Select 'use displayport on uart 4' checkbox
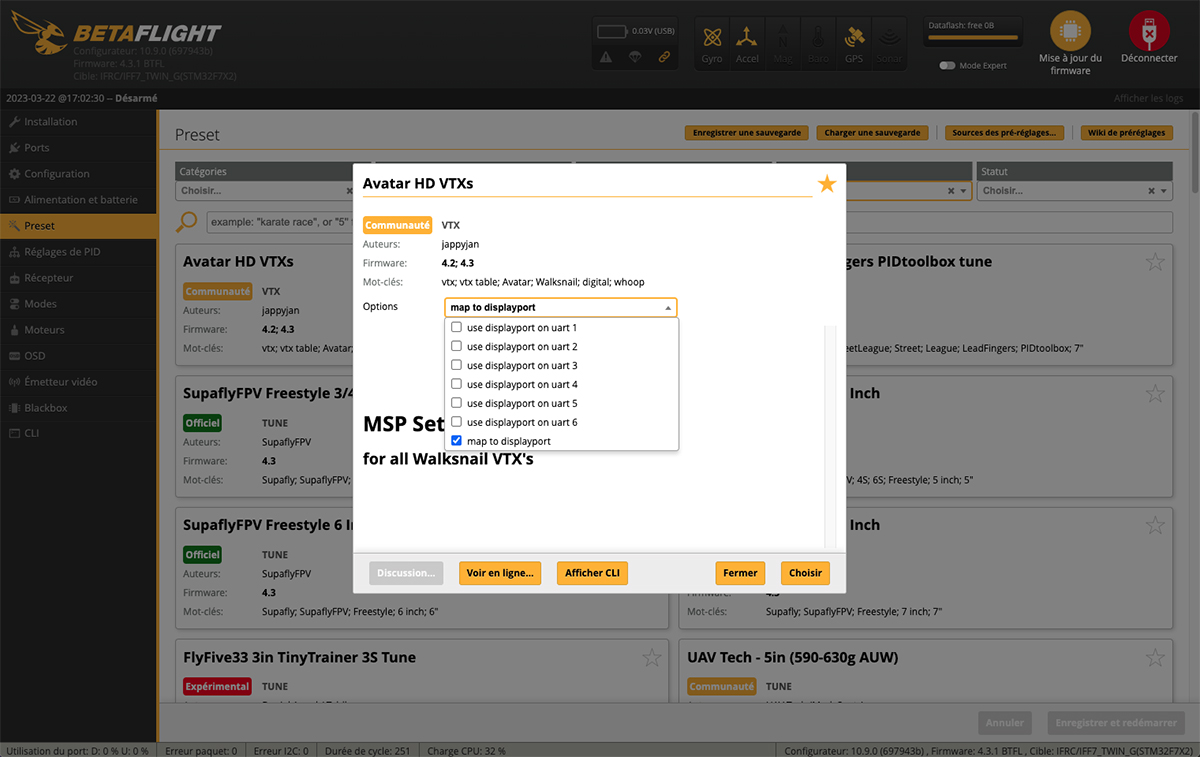This screenshot has width=1200, height=757. [457, 385]
